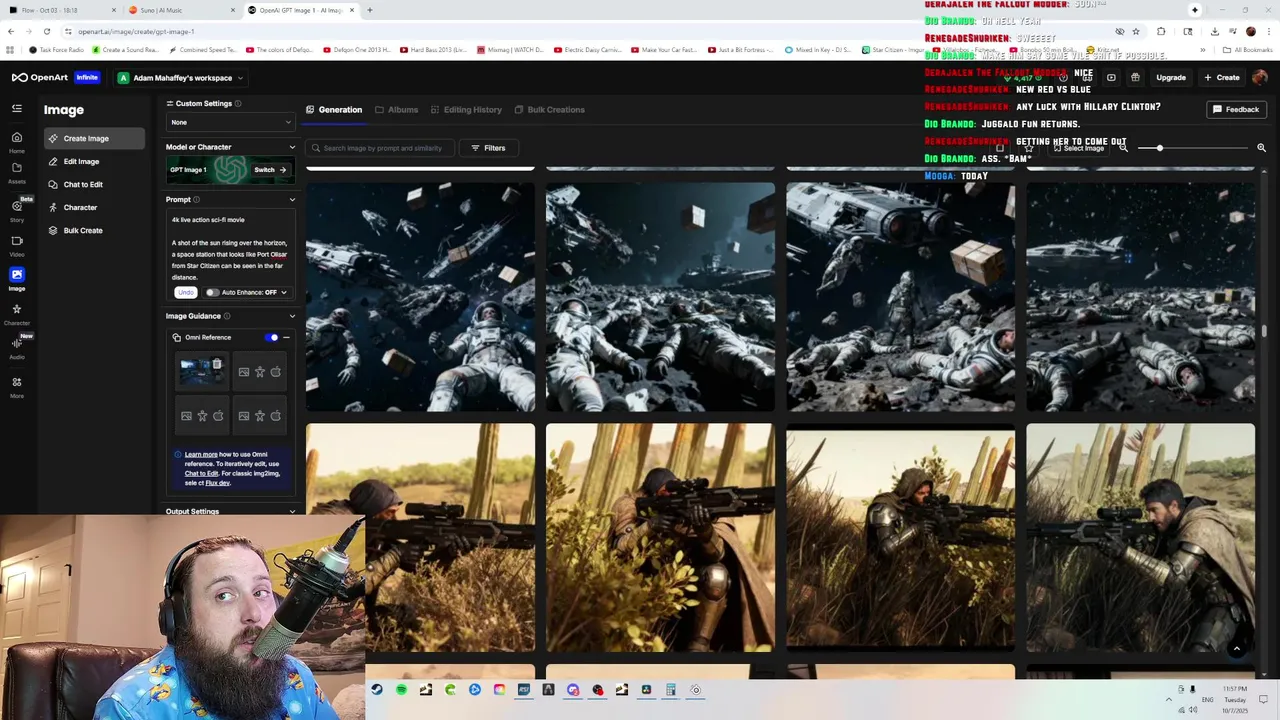Click zoom in magnifier for thumbnails
The height and width of the screenshot is (720, 1280).
(1261, 148)
